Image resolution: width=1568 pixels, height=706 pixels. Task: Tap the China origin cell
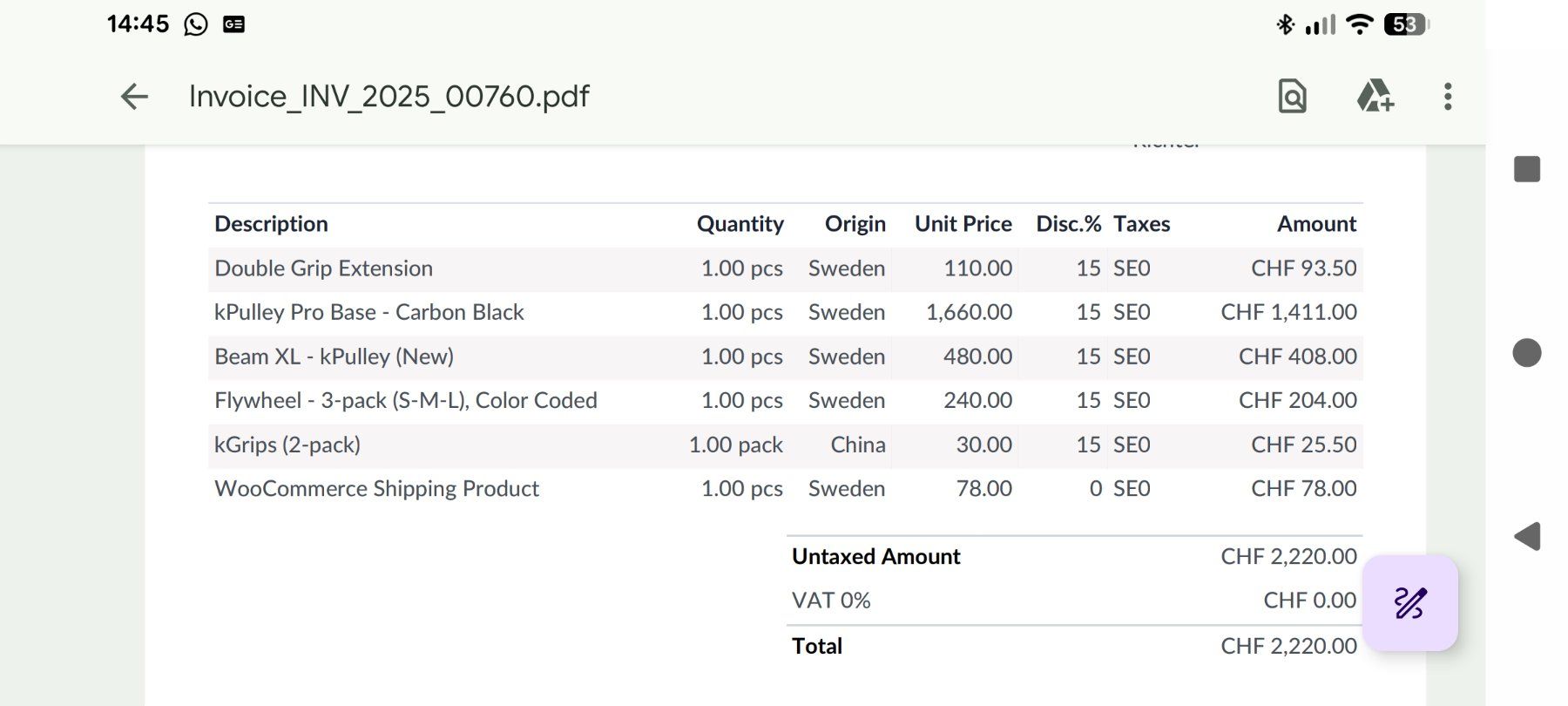858,445
